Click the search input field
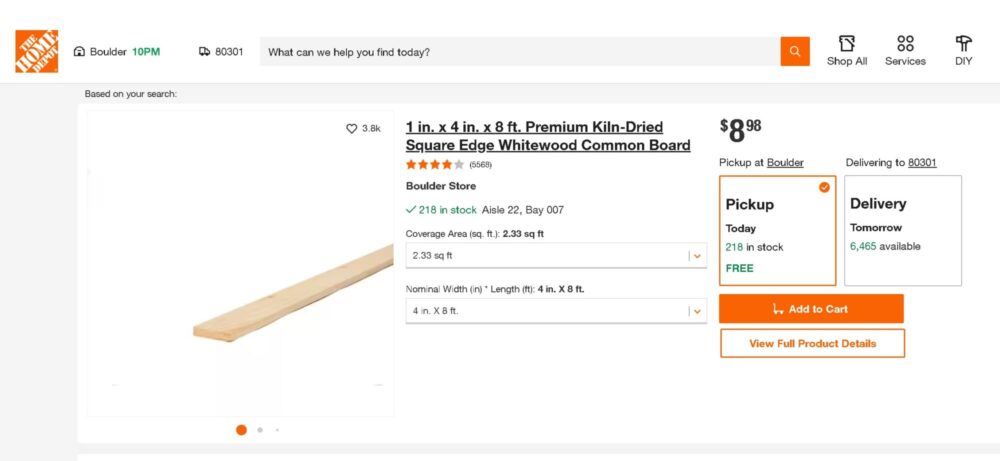The height and width of the screenshot is (461, 1000). [x=520, y=52]
